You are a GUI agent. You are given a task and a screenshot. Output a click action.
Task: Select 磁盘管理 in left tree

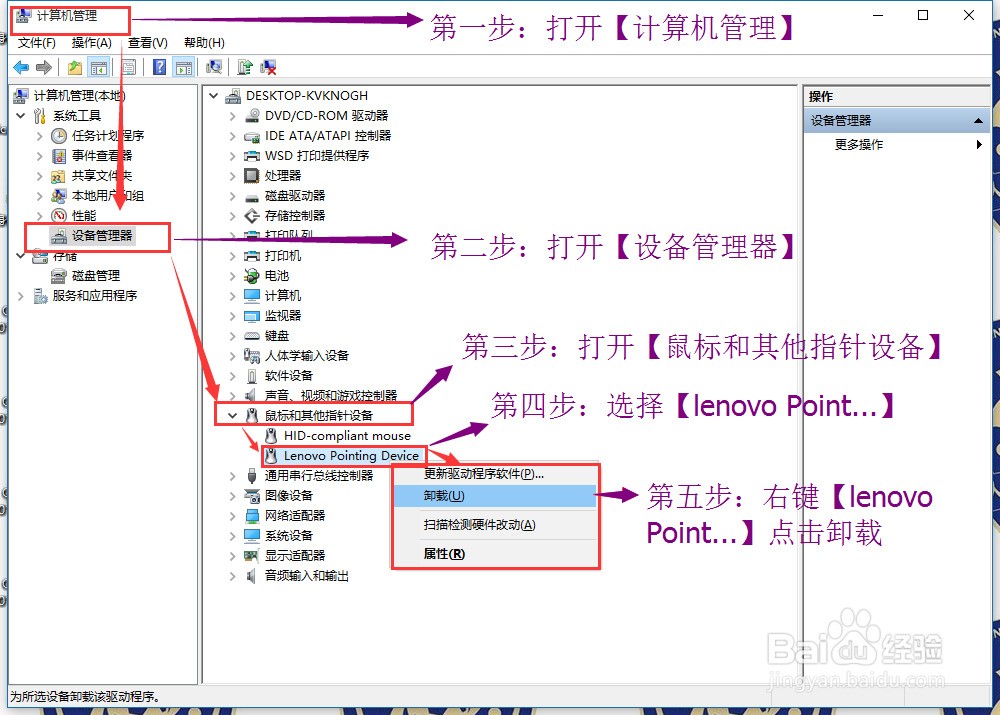click(x=96, y=276)
